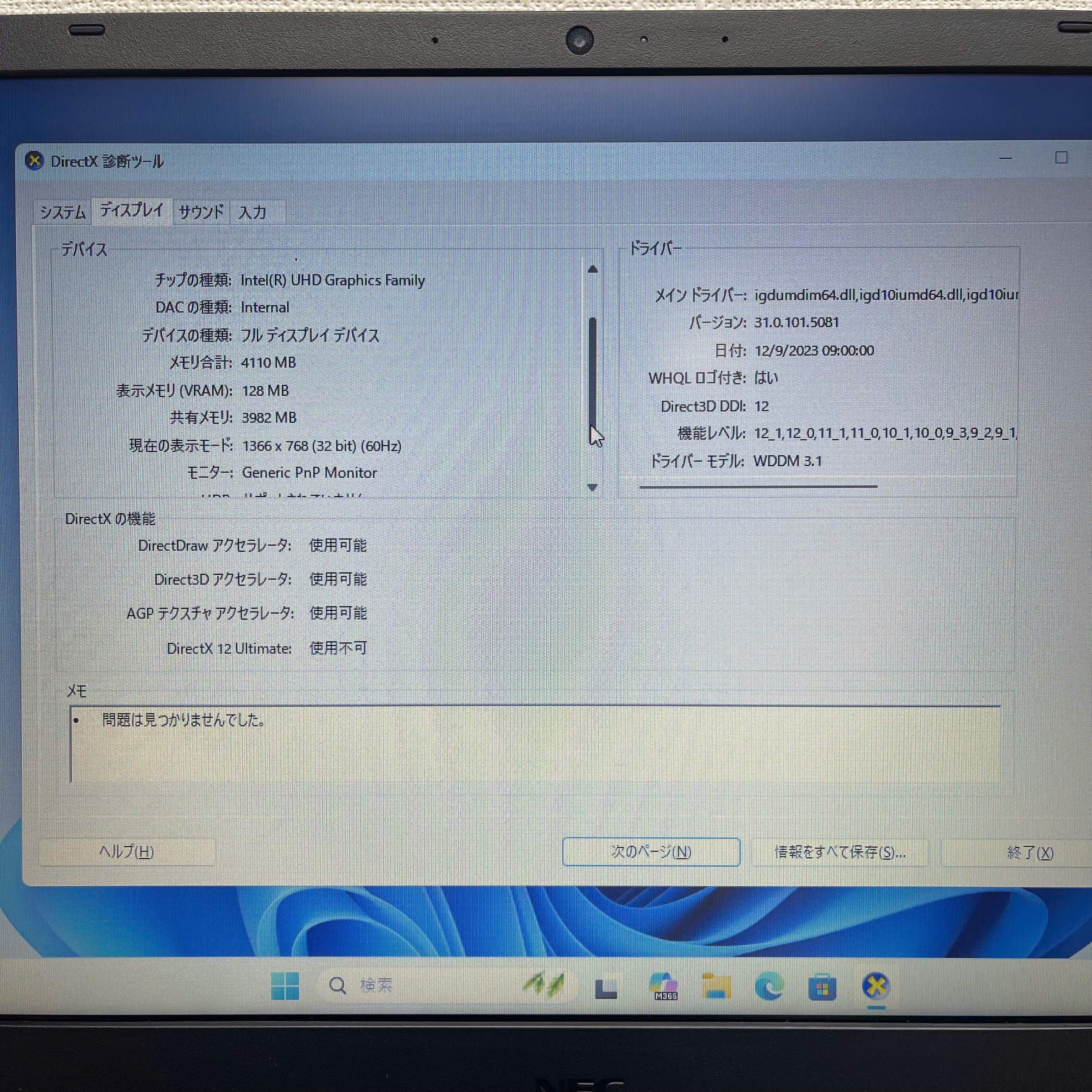Click the device list scroll down arrow

592,487
